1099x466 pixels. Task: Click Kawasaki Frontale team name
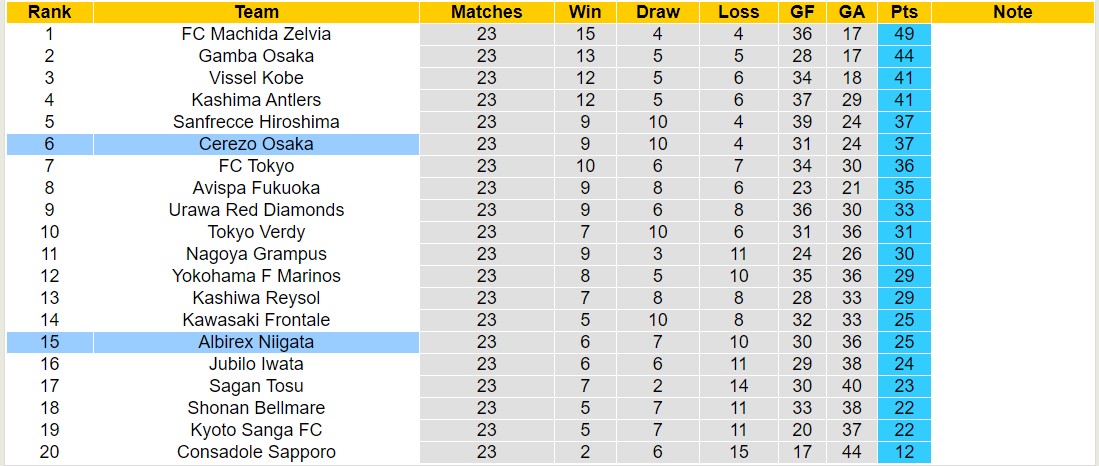point(256,320)
